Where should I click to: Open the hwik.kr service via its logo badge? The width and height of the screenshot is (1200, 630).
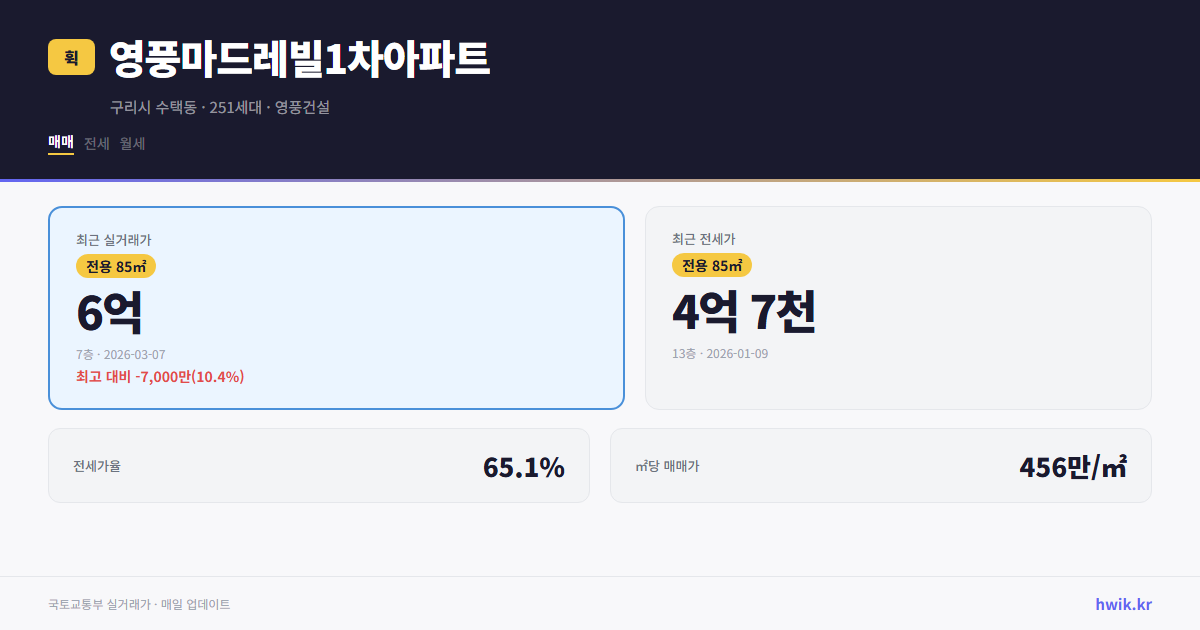[x=1123, y=604]
